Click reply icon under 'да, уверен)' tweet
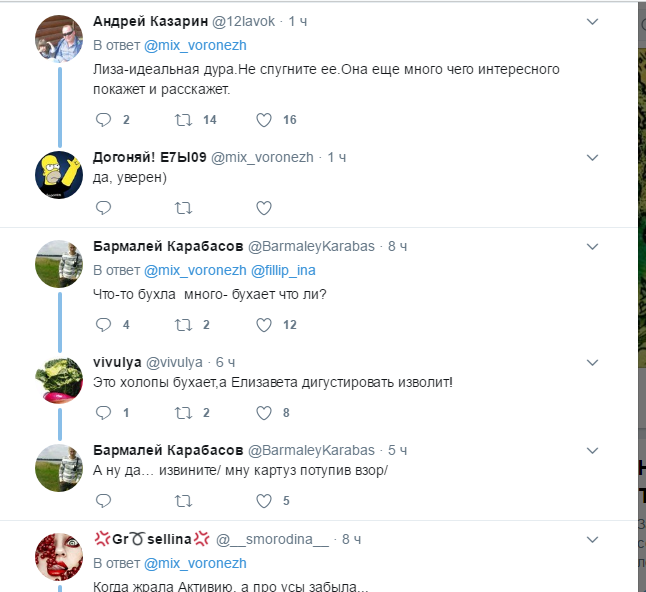This screenshot has width=646, height=592. coord(103,208)
